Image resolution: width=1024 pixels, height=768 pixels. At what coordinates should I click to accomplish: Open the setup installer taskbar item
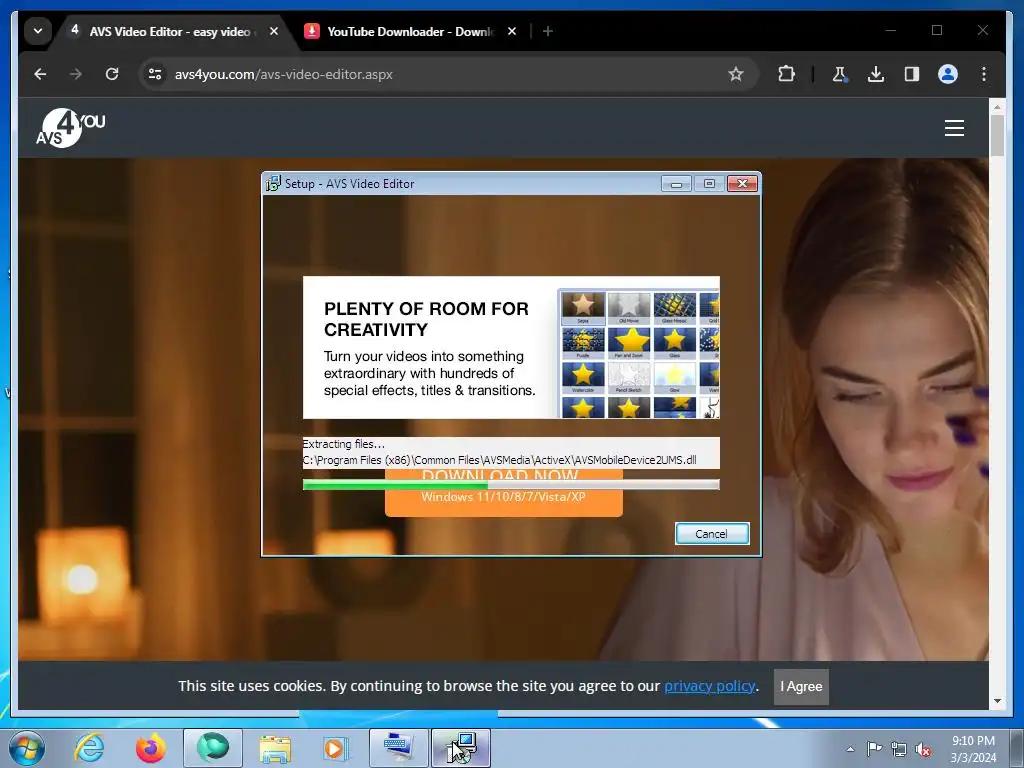[461, 748]
